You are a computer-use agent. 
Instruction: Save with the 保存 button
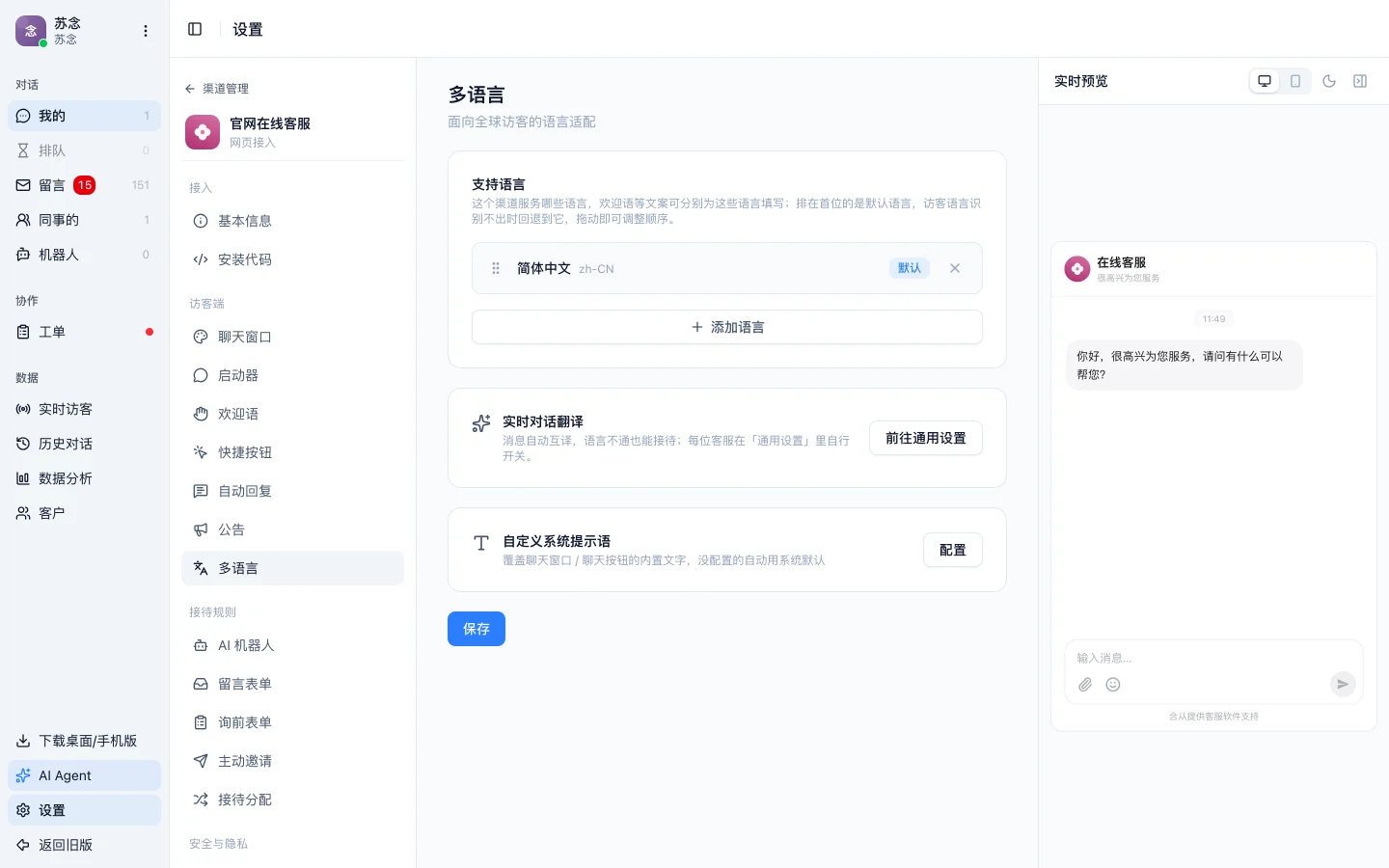477,629
